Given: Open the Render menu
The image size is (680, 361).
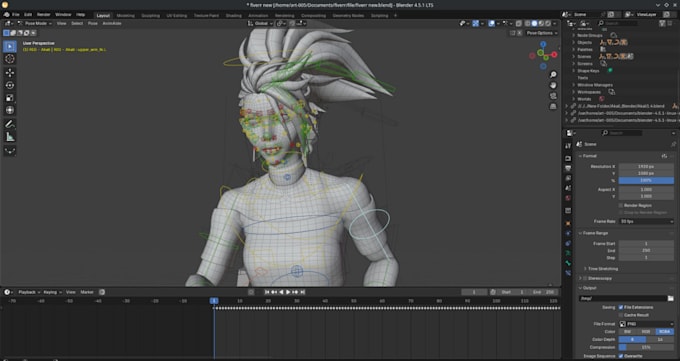Looking at the screenshot, I should pos(43,15).
